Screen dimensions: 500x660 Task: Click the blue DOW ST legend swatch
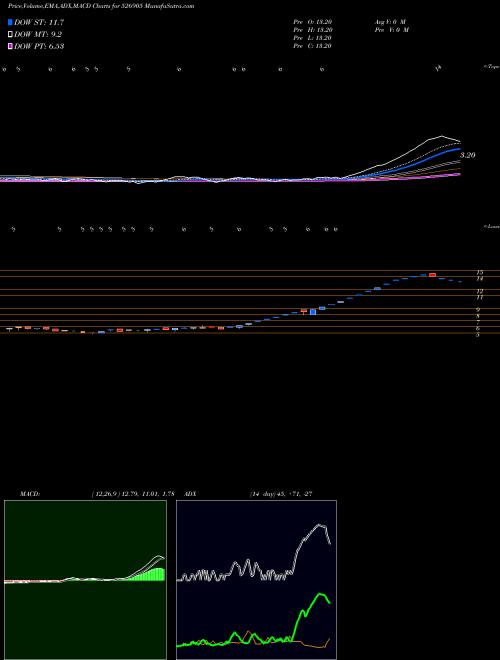[10, 22]
